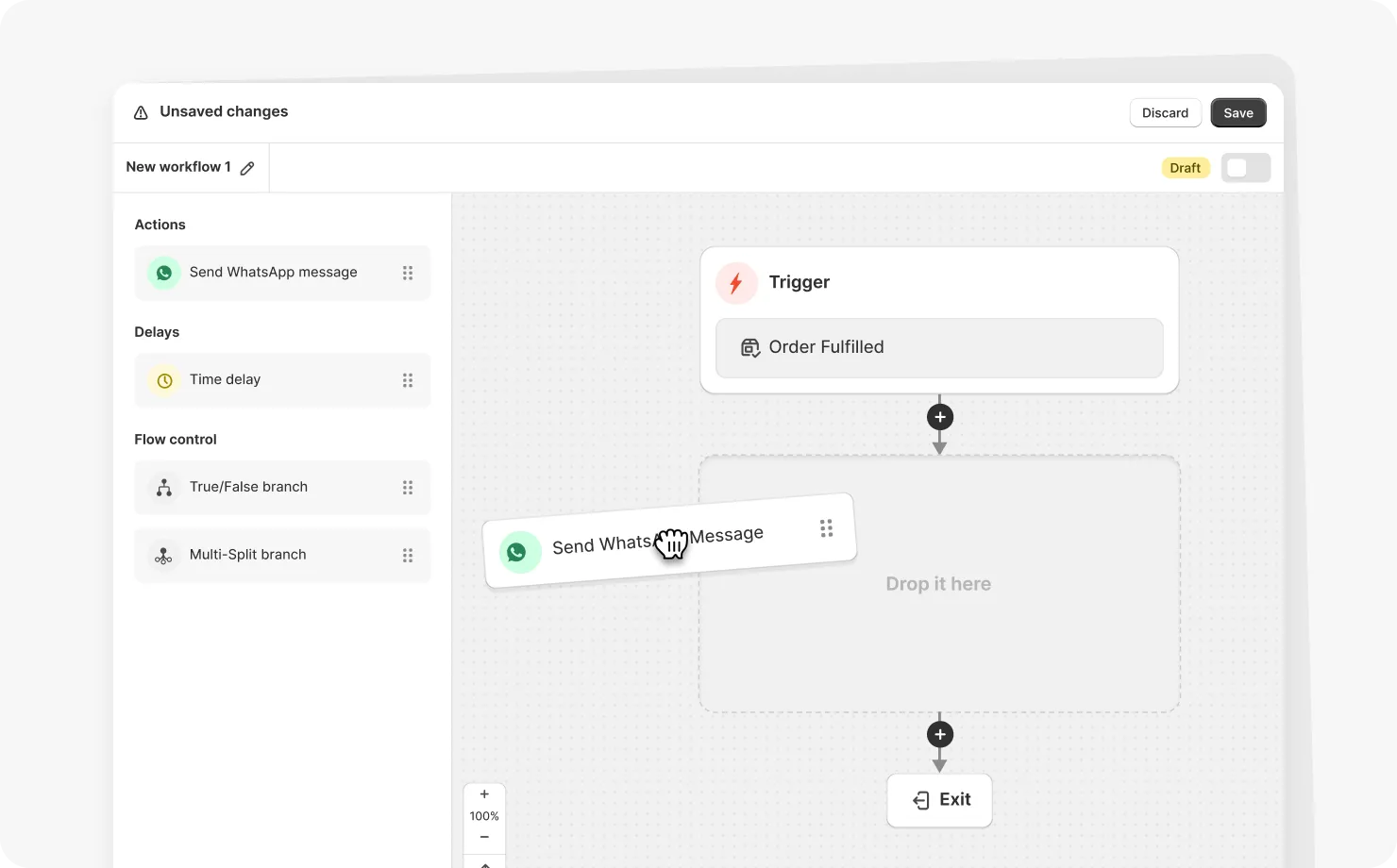Image resolution: width=1397 pixels, height=868 pixels.
Task: Add a step below the Trigger card
Action: pyautogui.click(x=940, y=417)
